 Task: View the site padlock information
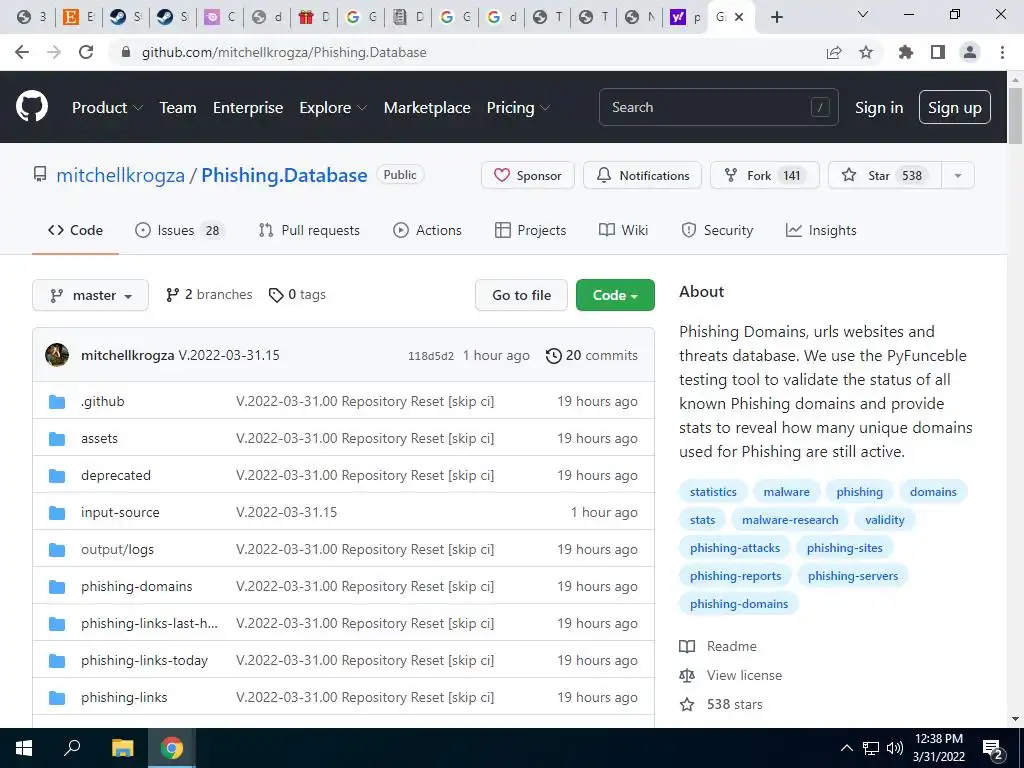127,52
